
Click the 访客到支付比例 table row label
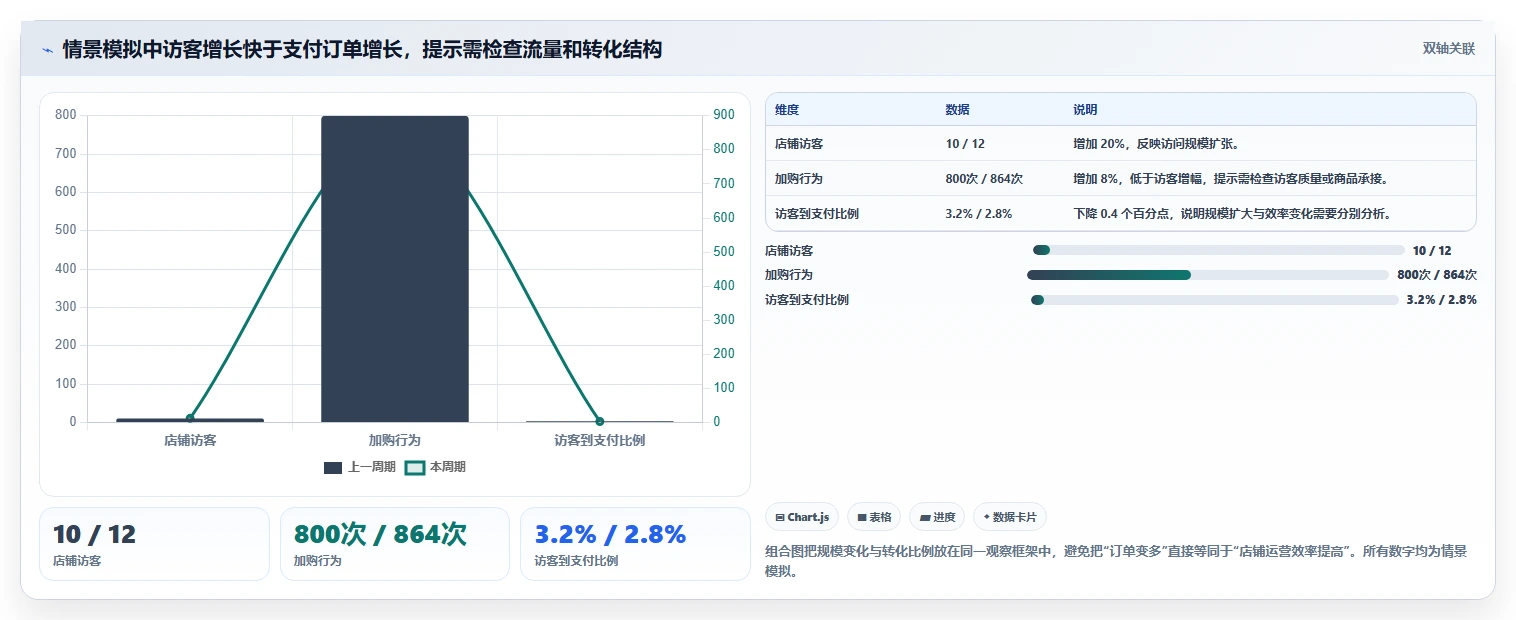(x=817, y=214)
